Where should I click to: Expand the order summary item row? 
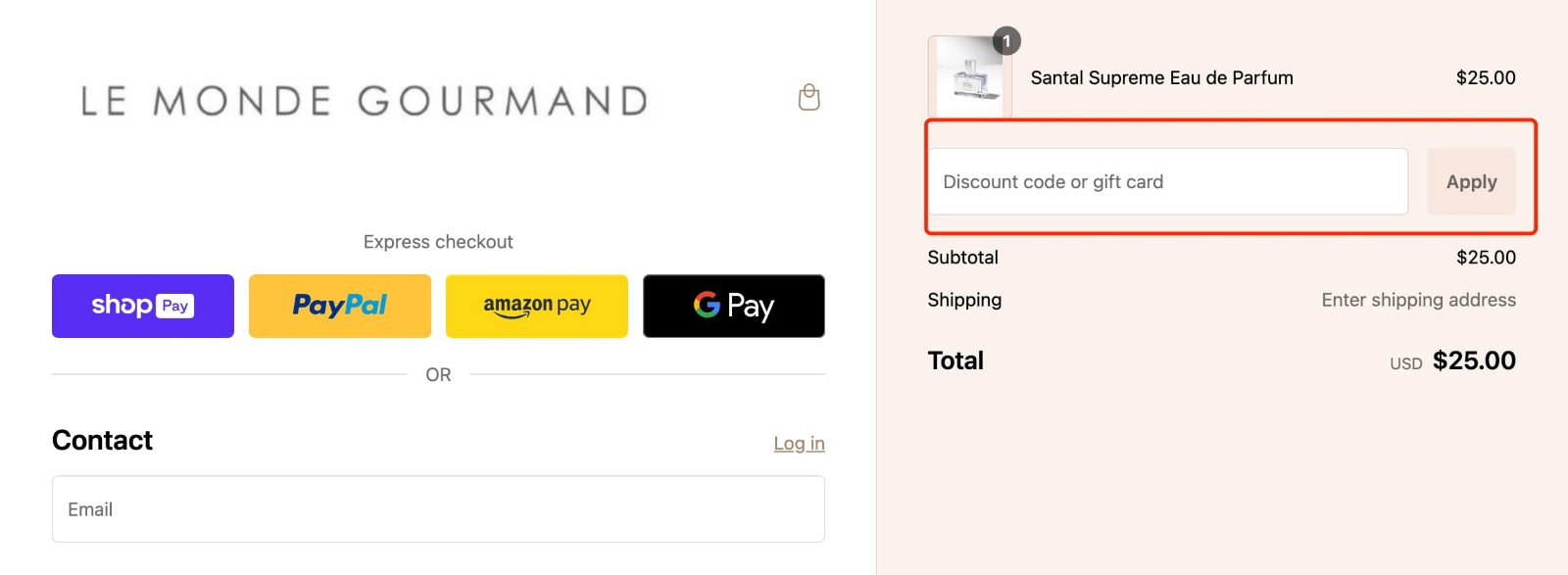coord(1160,77)
